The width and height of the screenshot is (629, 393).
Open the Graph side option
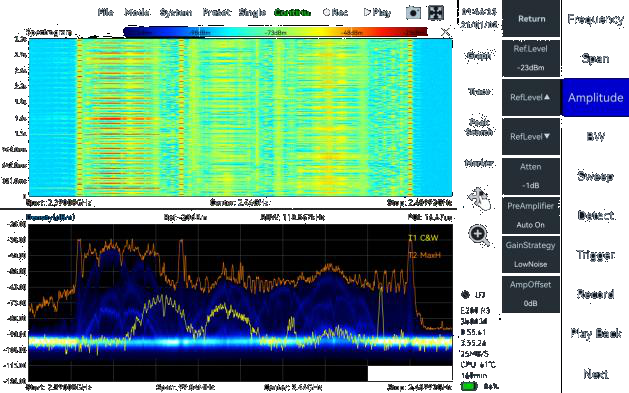click(479, 56)
